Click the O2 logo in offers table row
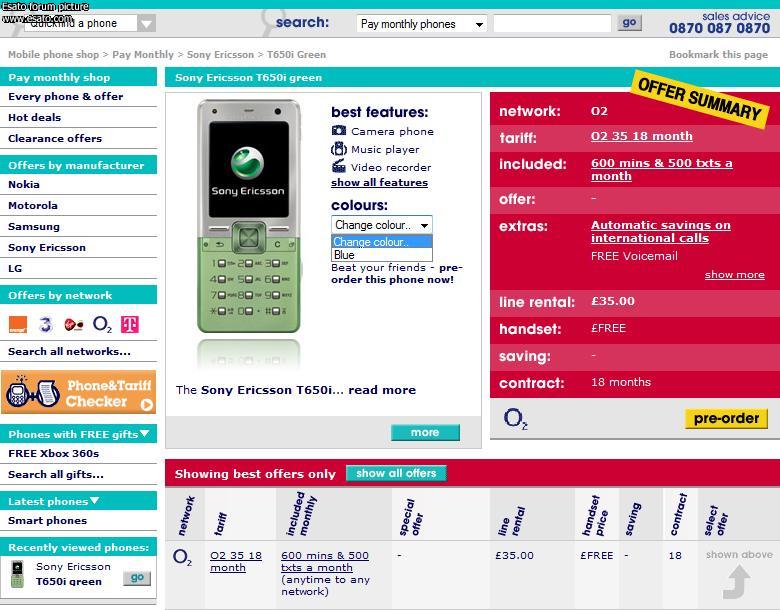Screen dimensions: 780x610 point(182,557)
